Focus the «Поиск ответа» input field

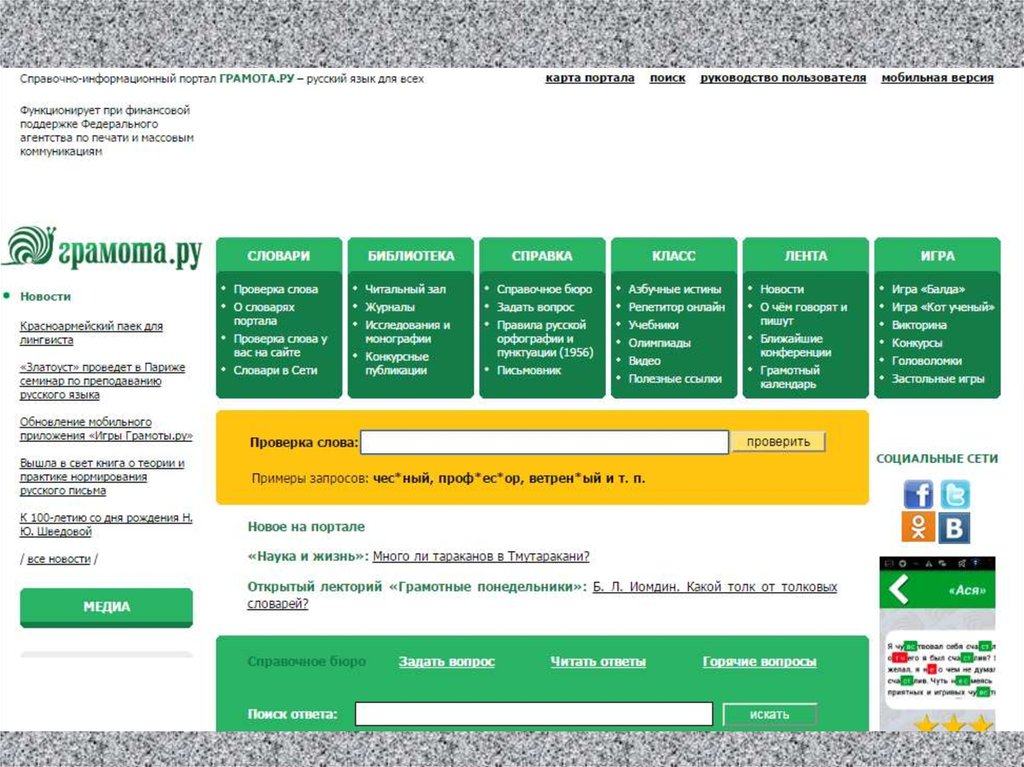[x=534, y=714]
